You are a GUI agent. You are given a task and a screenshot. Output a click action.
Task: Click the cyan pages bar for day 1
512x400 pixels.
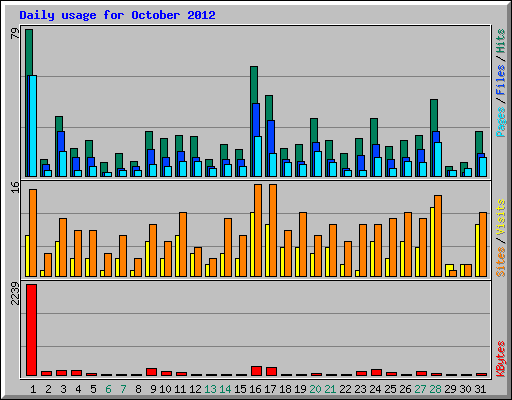pos(33,126)
